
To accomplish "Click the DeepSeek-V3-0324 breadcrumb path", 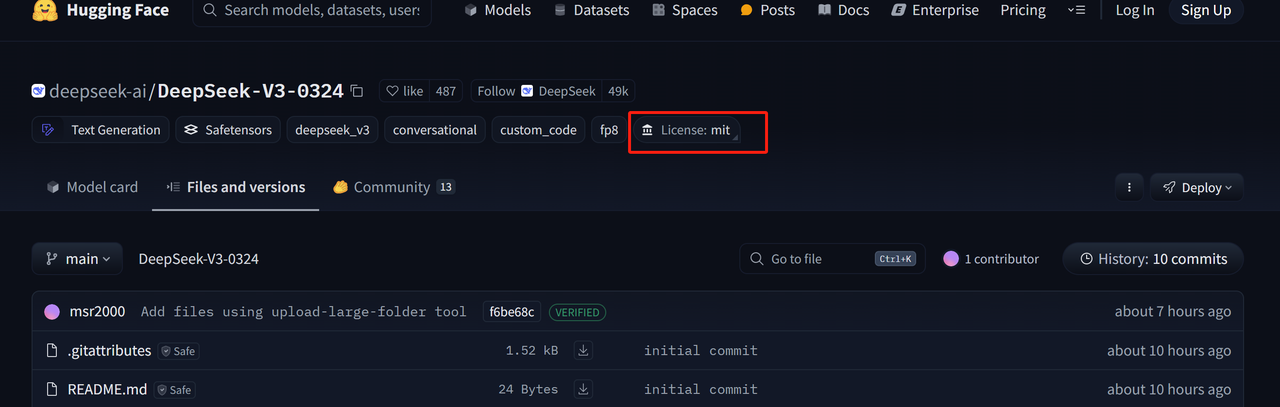I will tap(198, 259).
